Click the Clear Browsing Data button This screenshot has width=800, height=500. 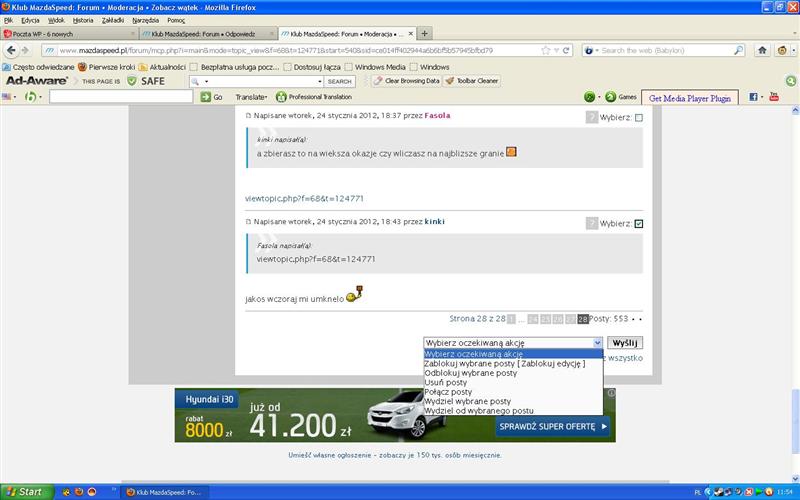tap(406, 81)
